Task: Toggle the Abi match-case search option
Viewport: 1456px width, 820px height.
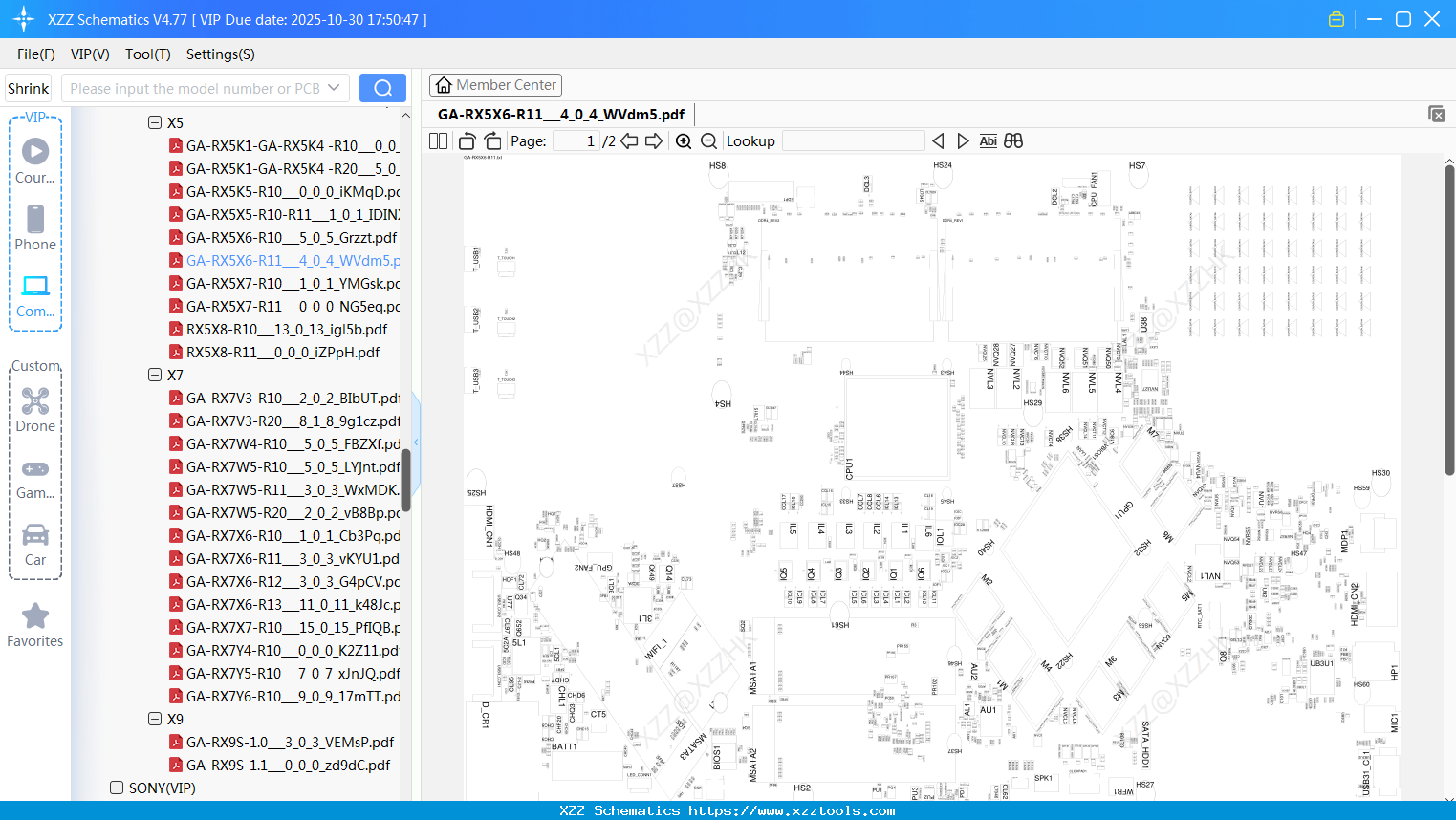Action: [989, 140]
